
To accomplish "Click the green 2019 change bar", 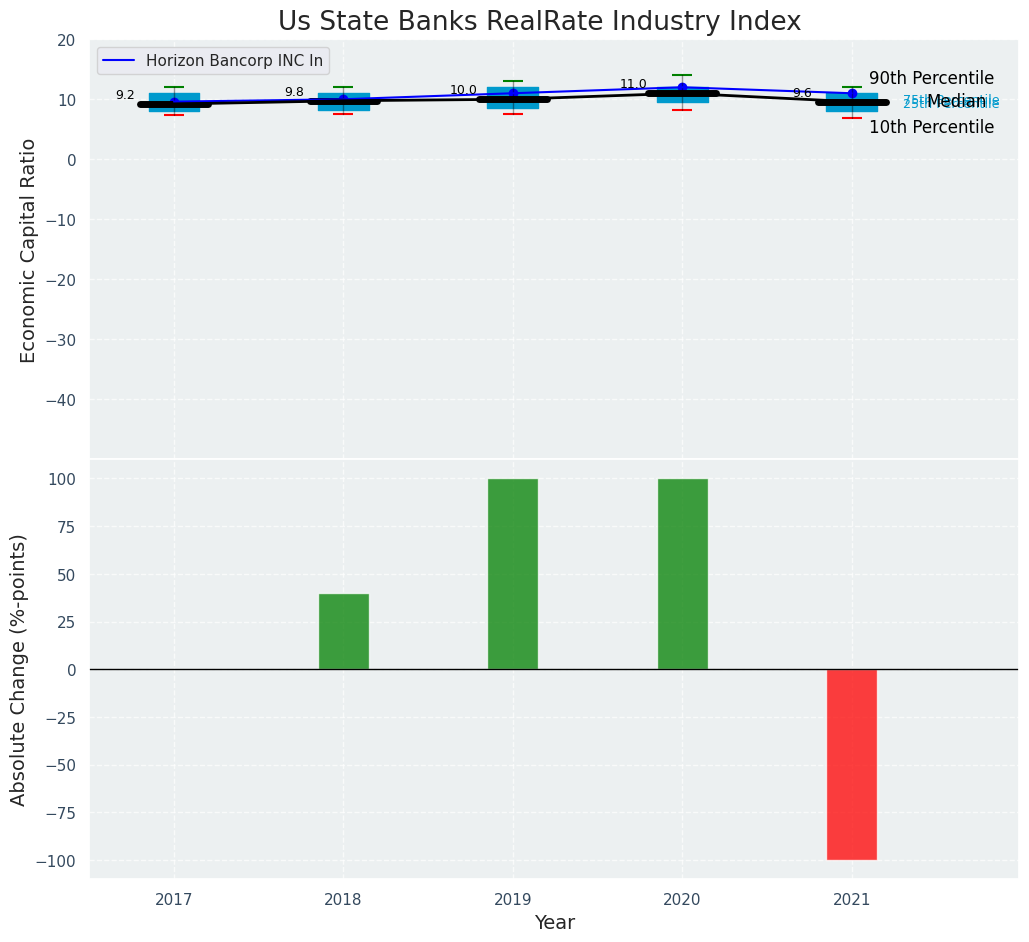I will tap(513, 574).
